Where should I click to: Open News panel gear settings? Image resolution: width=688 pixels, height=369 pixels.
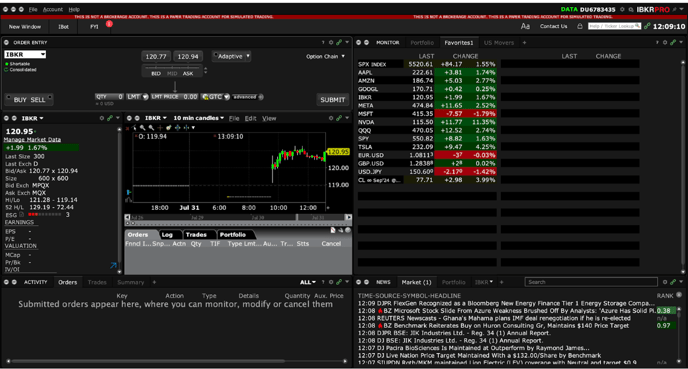click(x=665, y=282)
